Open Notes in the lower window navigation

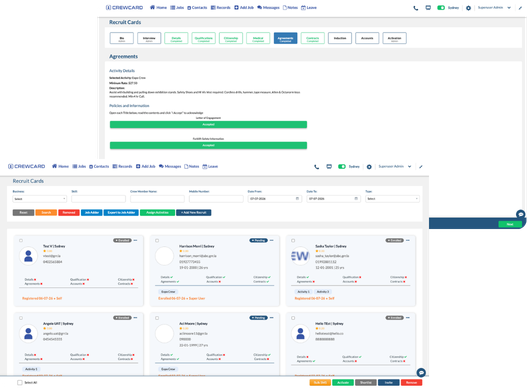pyautogui.click(x=192, y=166)
